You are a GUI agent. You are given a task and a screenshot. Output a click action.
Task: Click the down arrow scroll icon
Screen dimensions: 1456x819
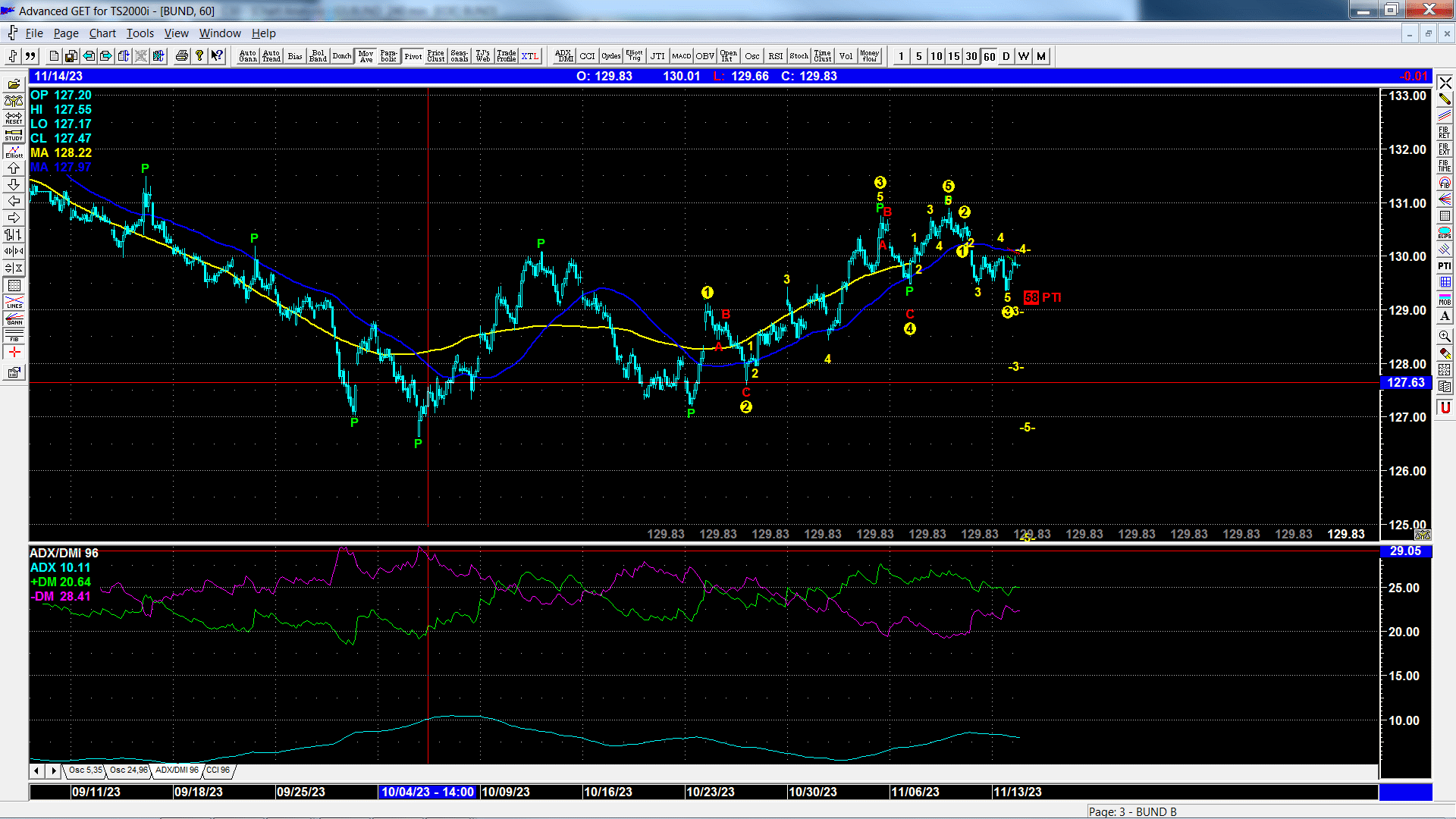14,184
